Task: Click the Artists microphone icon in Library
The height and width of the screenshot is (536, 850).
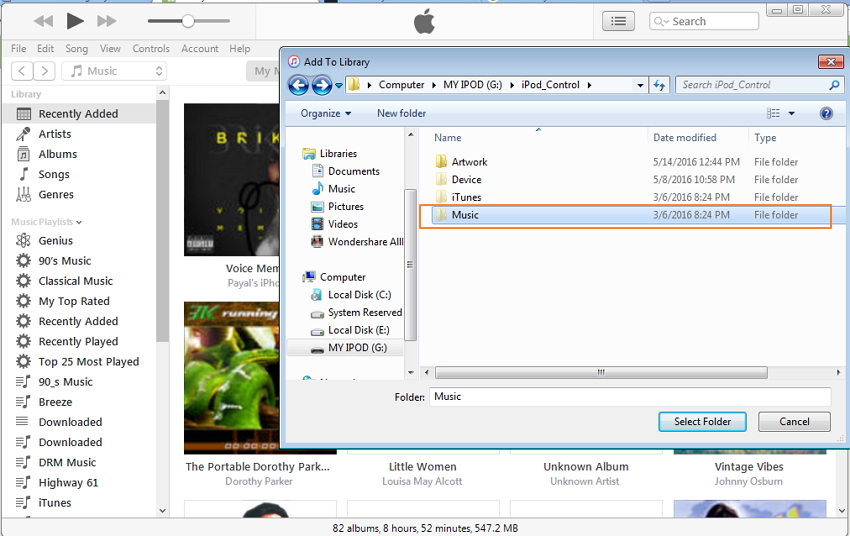Action: (23, 134)
